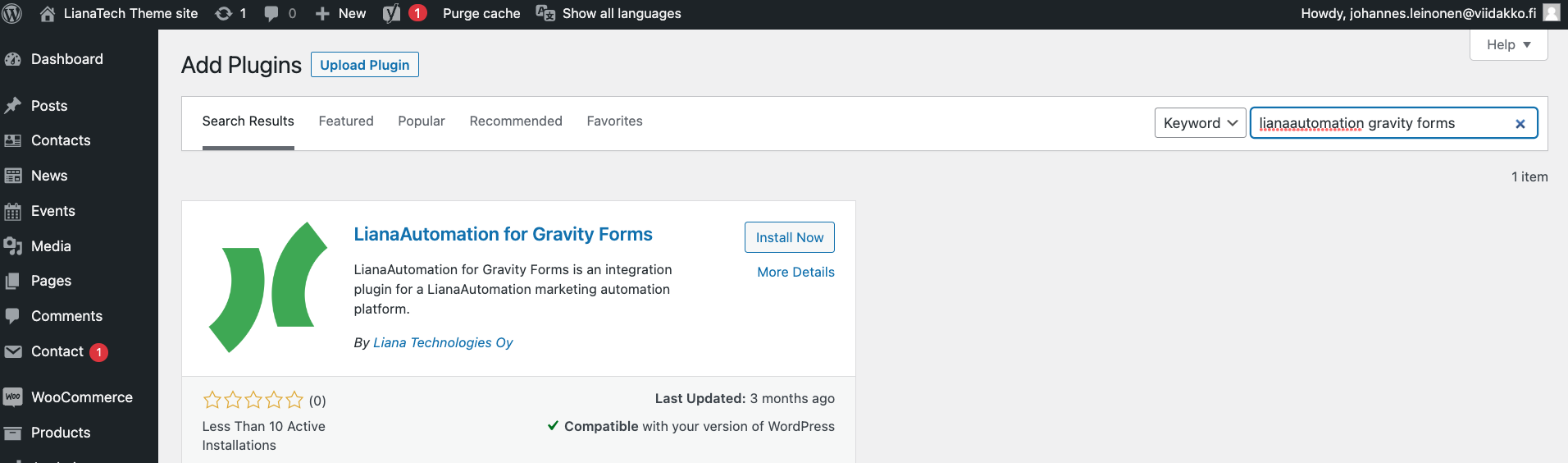Viewport: 1568px width, 463px height.
Task: Click 'Less Than 10 Active Installations' text
Action: [264, 436]
